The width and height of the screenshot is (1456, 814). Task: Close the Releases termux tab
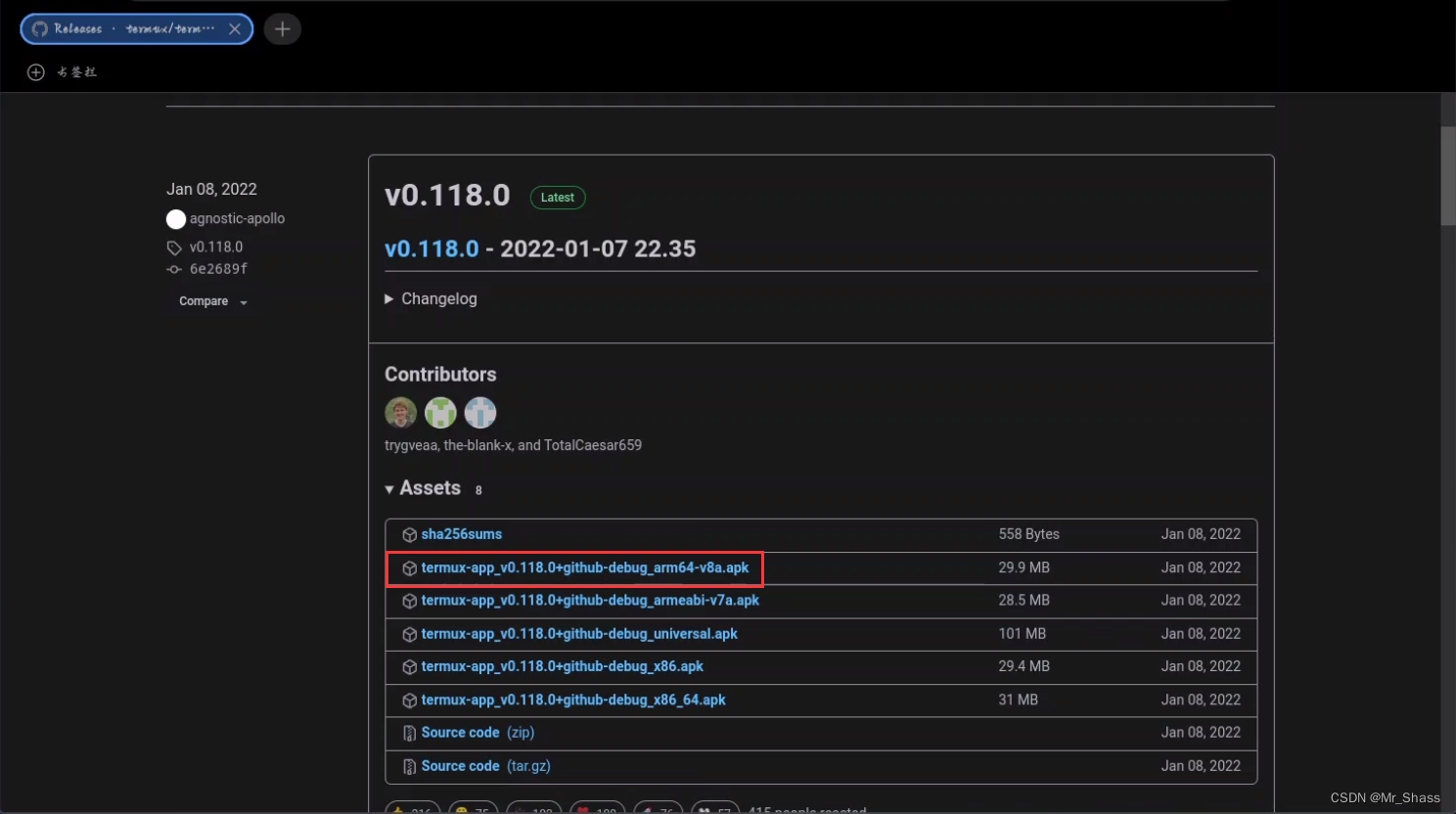tap(235, 29)
